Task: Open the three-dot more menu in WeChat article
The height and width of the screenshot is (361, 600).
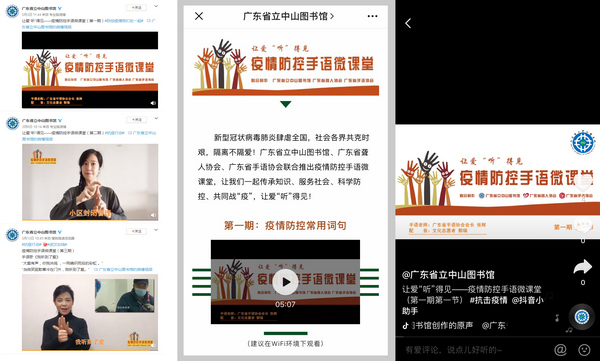Action: pyautogui.click(x=372, y=16)
